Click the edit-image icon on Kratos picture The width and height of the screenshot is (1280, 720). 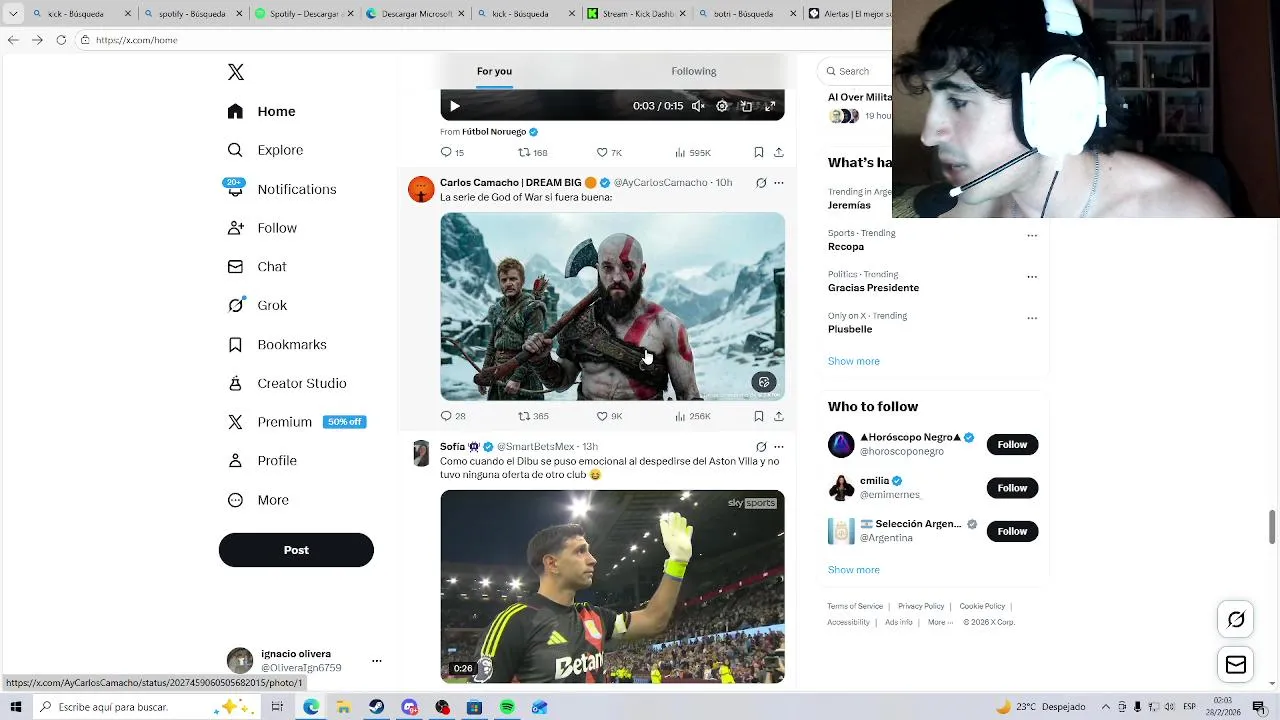coord(764,382)
